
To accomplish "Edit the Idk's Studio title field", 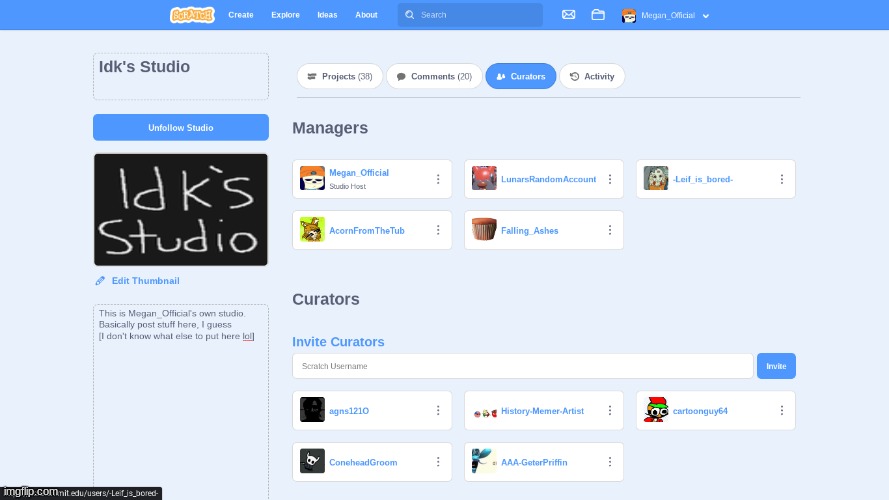I will [181, 77].
